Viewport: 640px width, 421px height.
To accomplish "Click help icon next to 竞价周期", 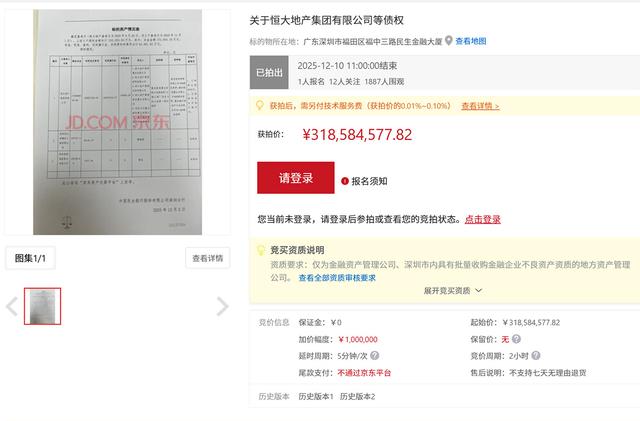I will point(536,356).
